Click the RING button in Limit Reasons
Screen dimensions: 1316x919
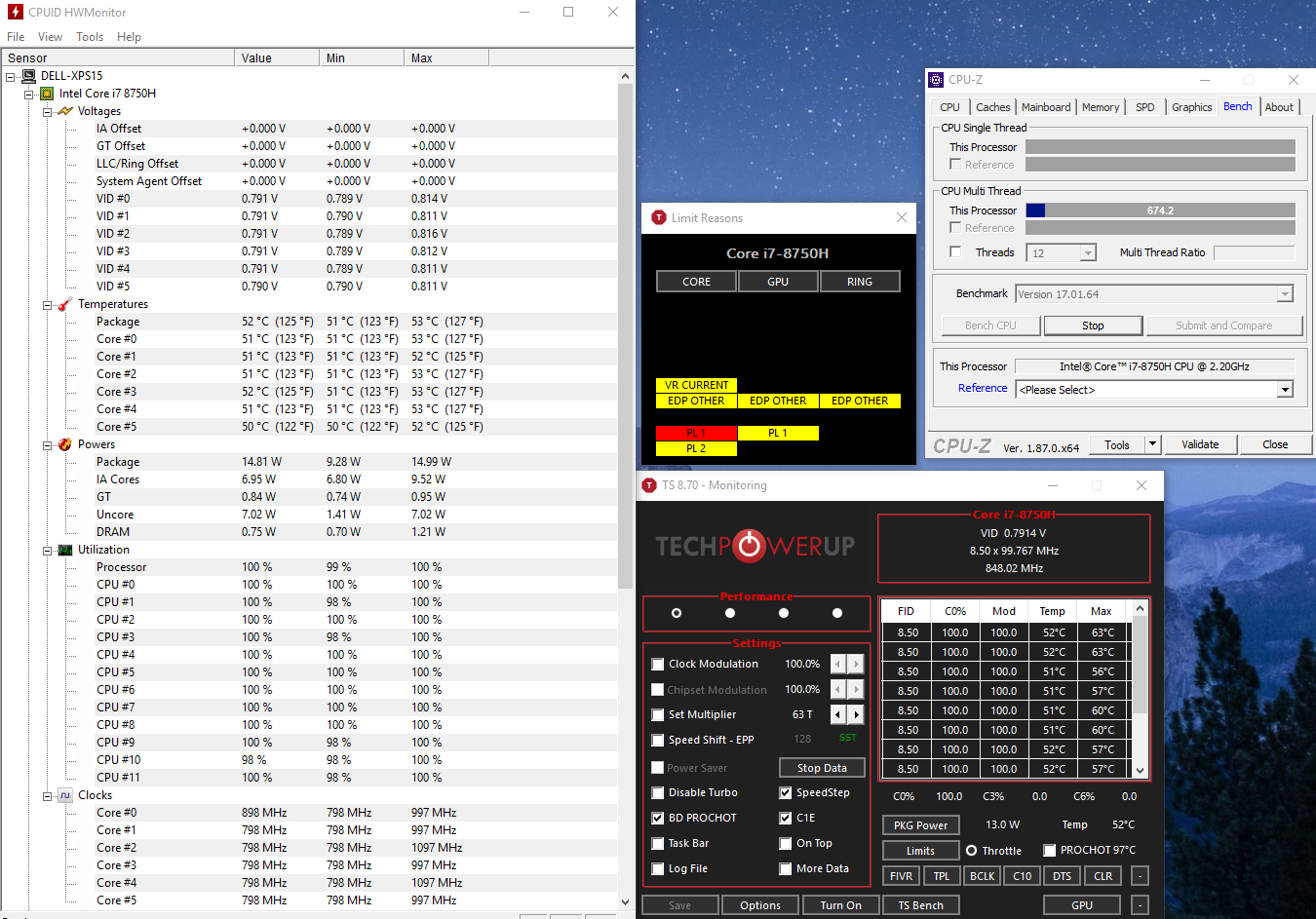[x=859, y=282]
